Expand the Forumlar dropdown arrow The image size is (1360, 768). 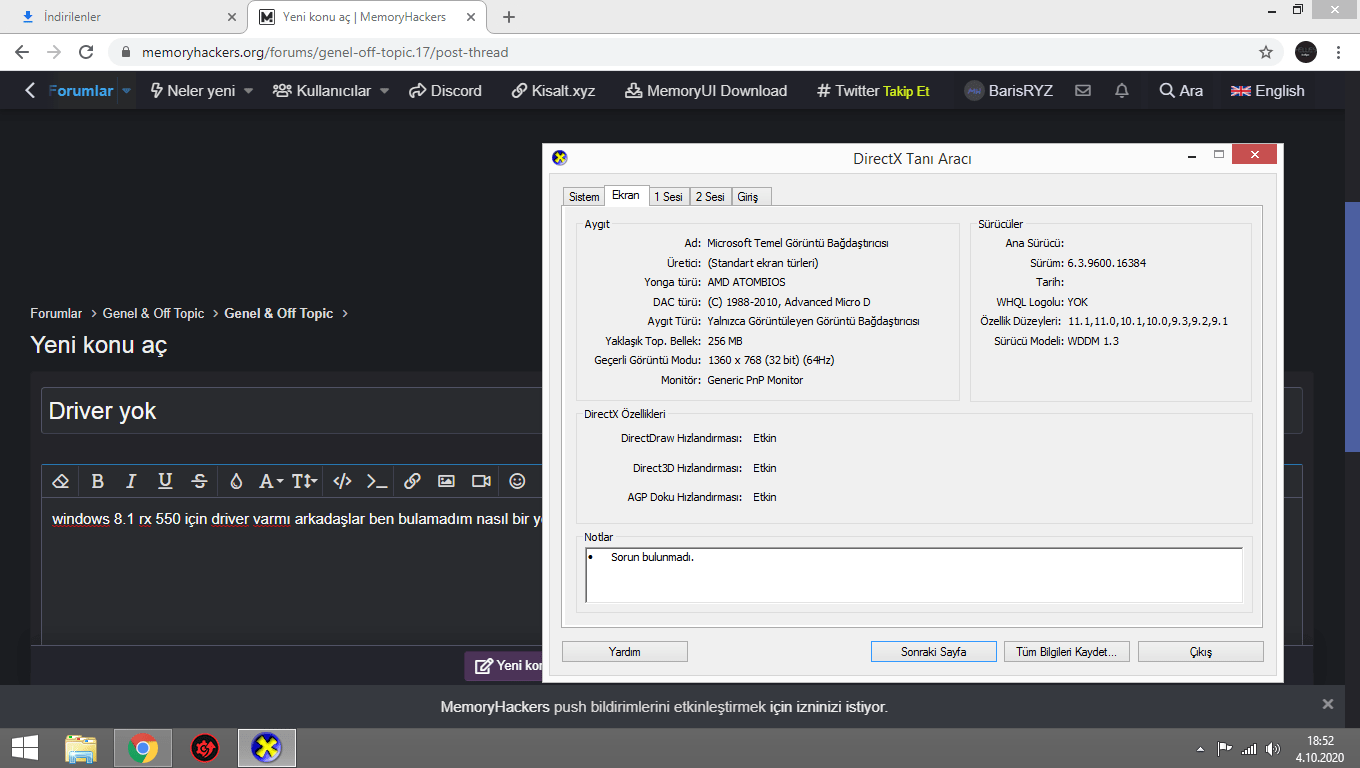click(127, 91)
